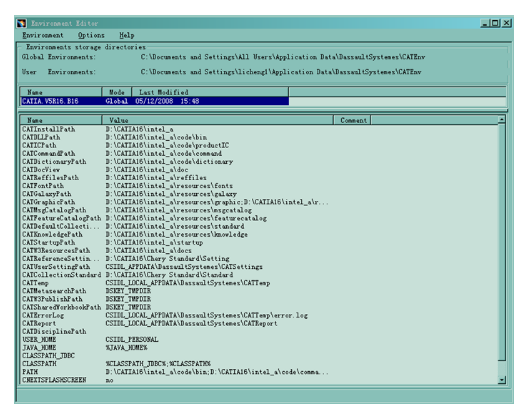Select the JAVA_HOME variable
The image size is (531, 415).
(x=39, y=348)
